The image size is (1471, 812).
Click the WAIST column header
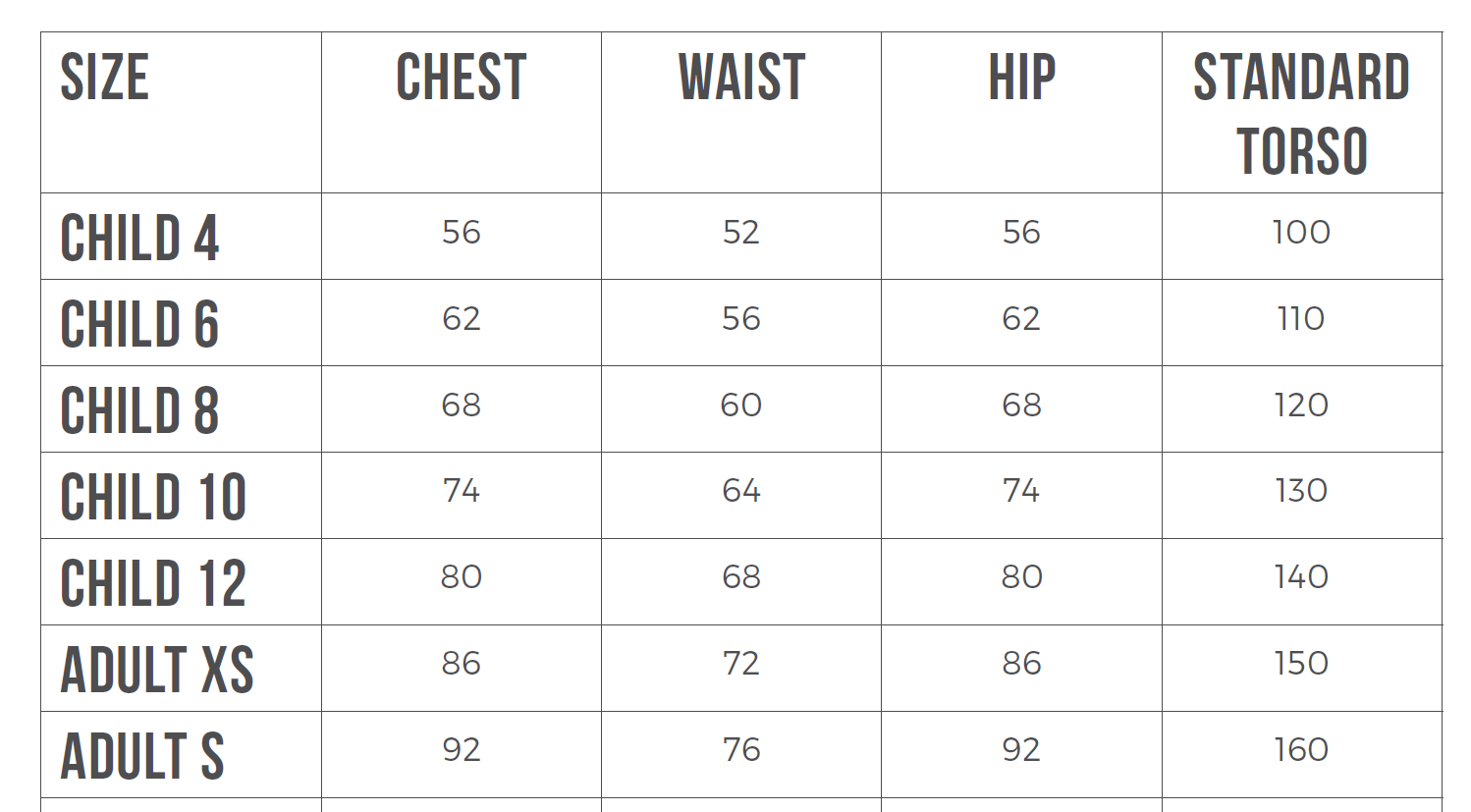741,79
